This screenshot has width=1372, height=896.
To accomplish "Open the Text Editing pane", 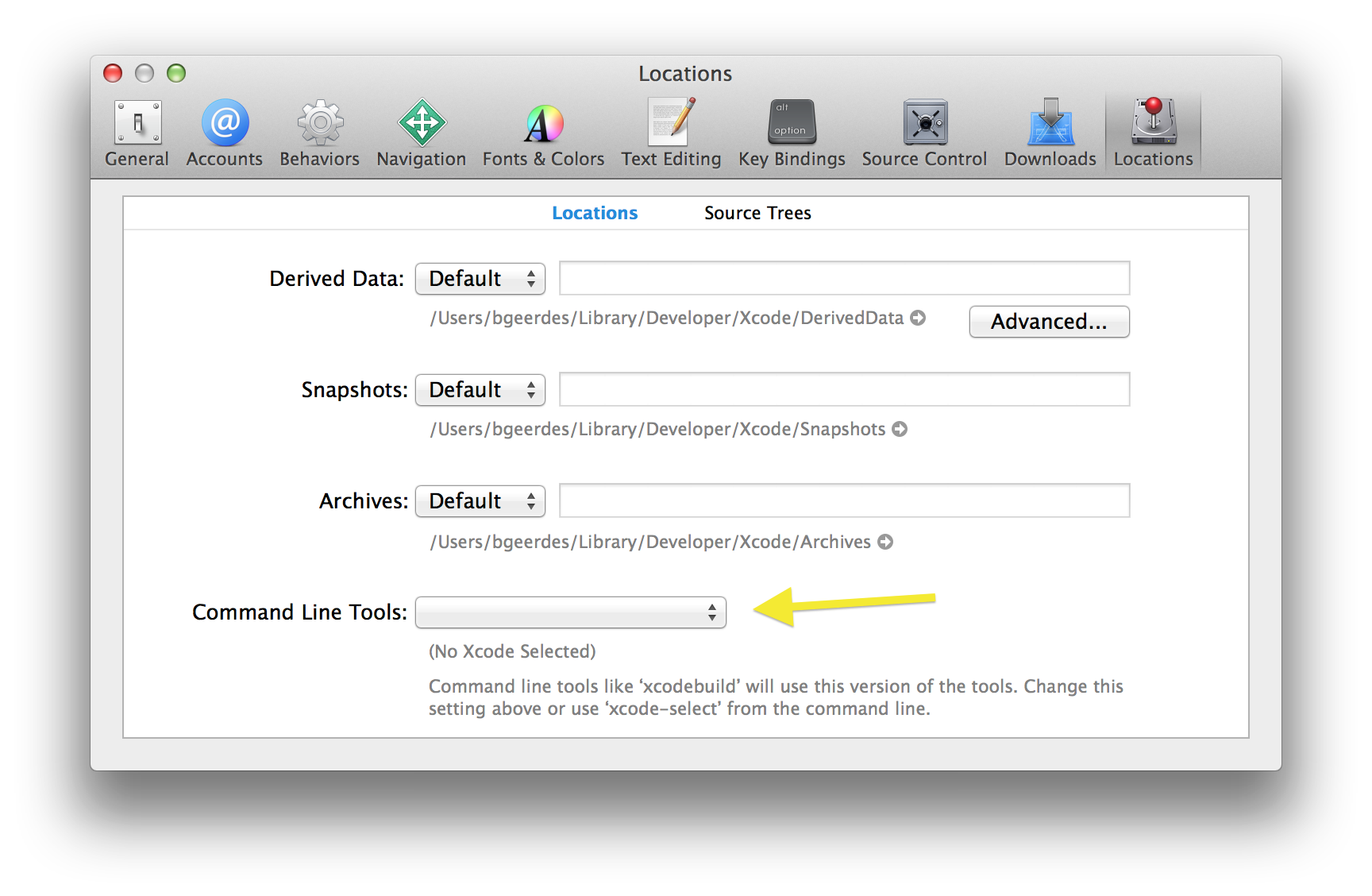I will click(x=672, y=133).
